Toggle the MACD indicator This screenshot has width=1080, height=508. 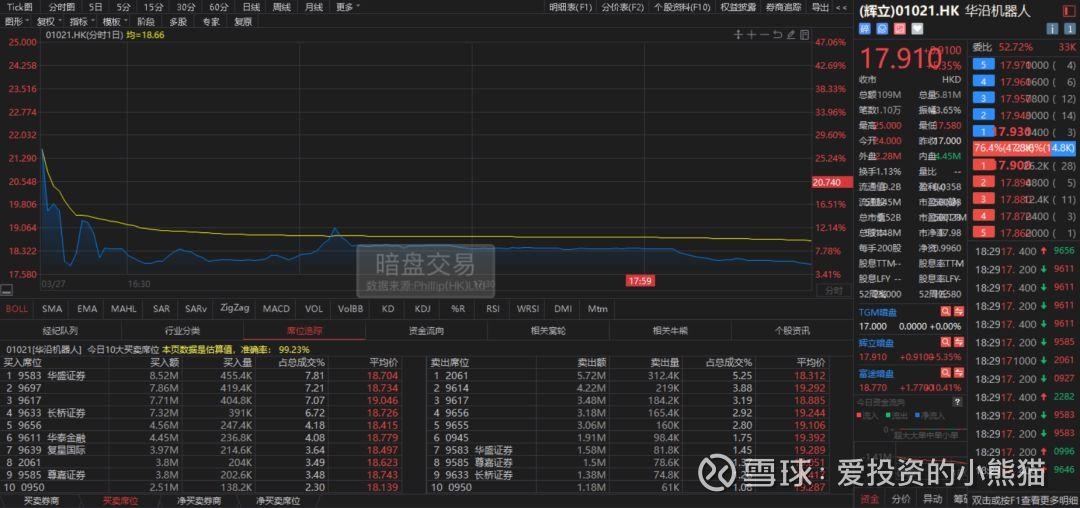point(276,309)
